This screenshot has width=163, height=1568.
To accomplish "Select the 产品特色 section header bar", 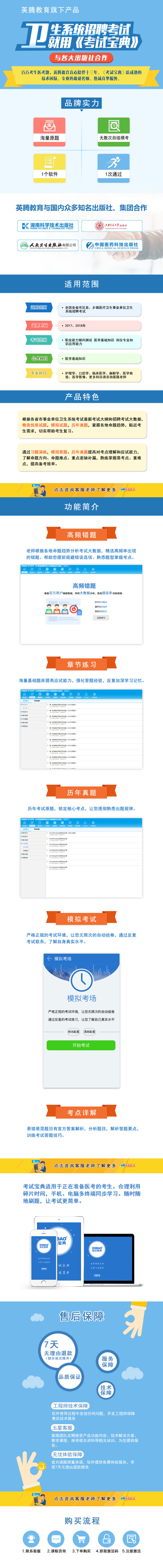I will [81, 396].
